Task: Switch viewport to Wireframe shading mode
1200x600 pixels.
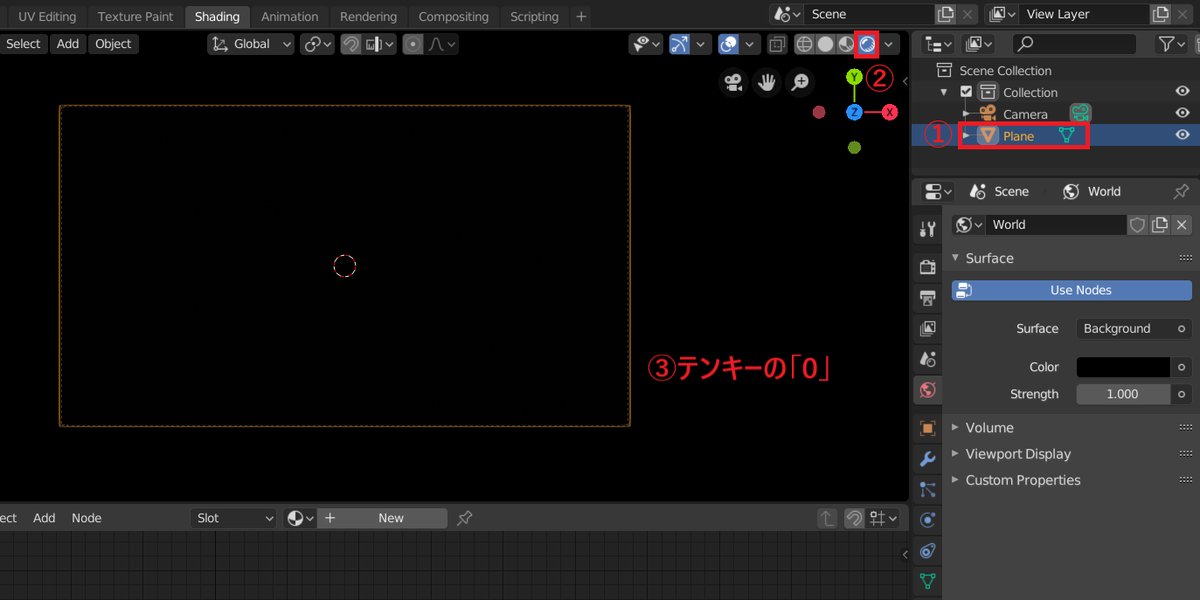Action: pyautogui.click(x=804, y=43)
